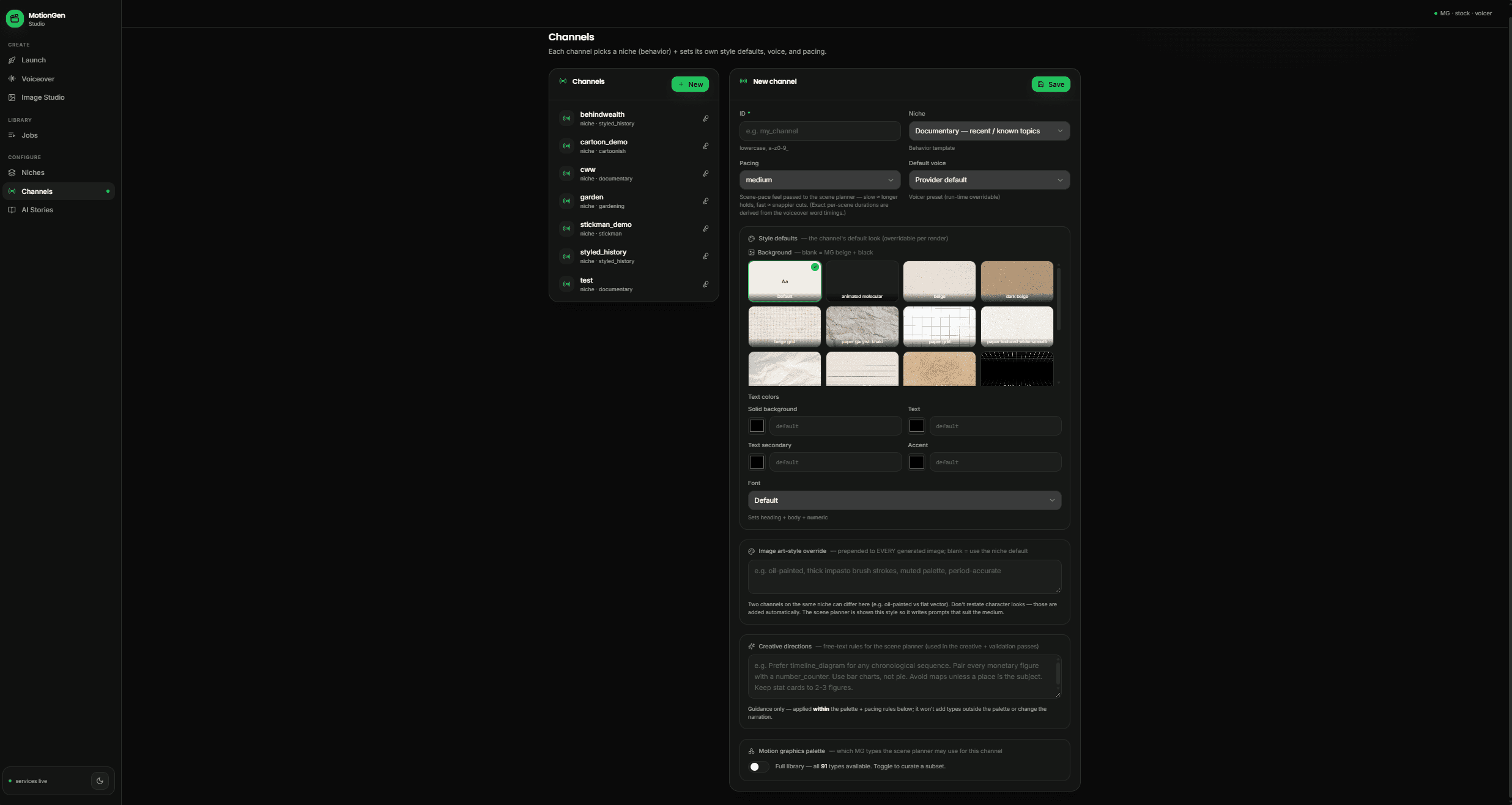The height and width of the screenshot is (805, 1512).
Task: Toggle dark mode moon icon
Action: pyautogui.click(x=100, y=781)
